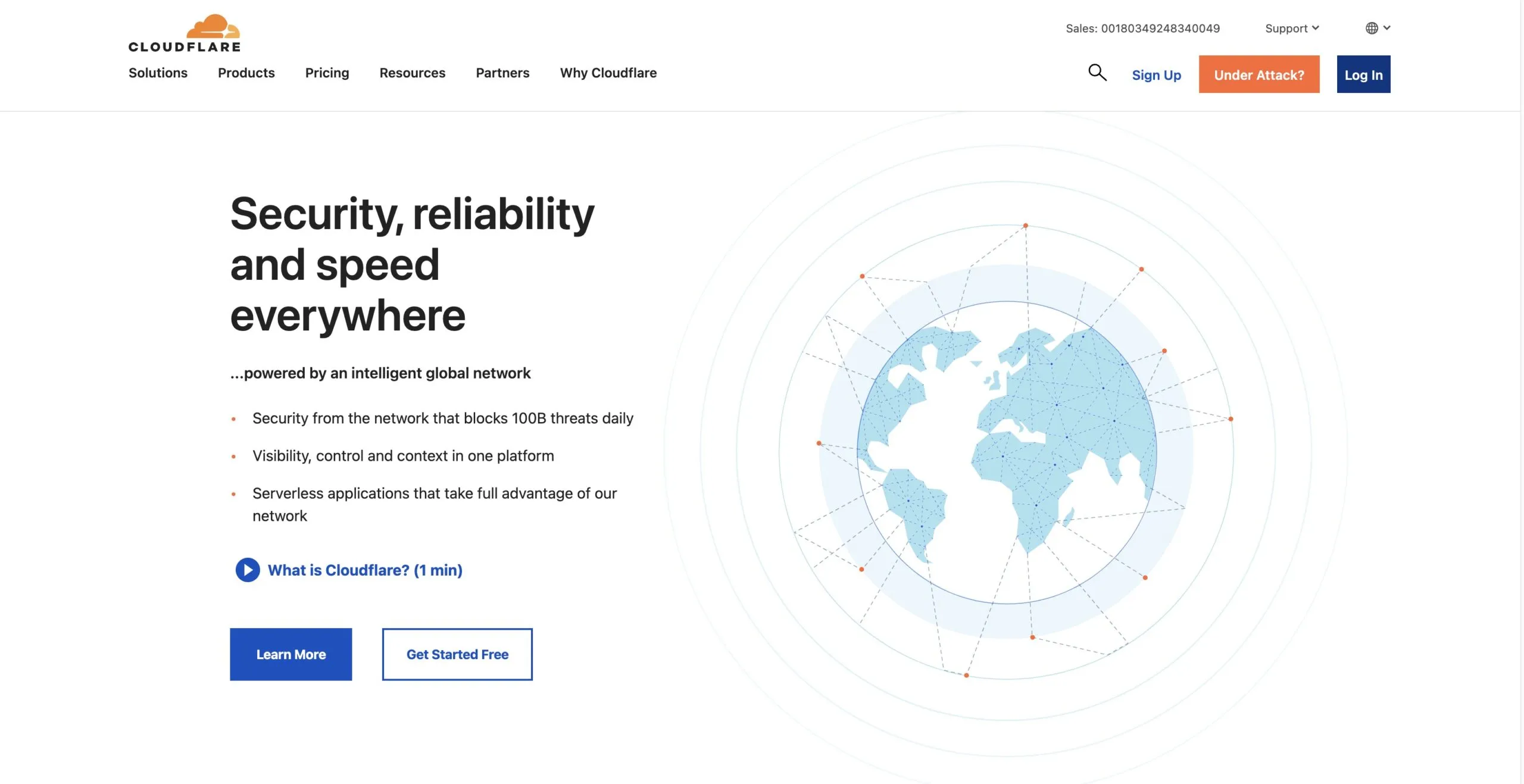1524x784 pixels.
Task: Play the What is Cloudflare video icon
Action: [248, 570]
